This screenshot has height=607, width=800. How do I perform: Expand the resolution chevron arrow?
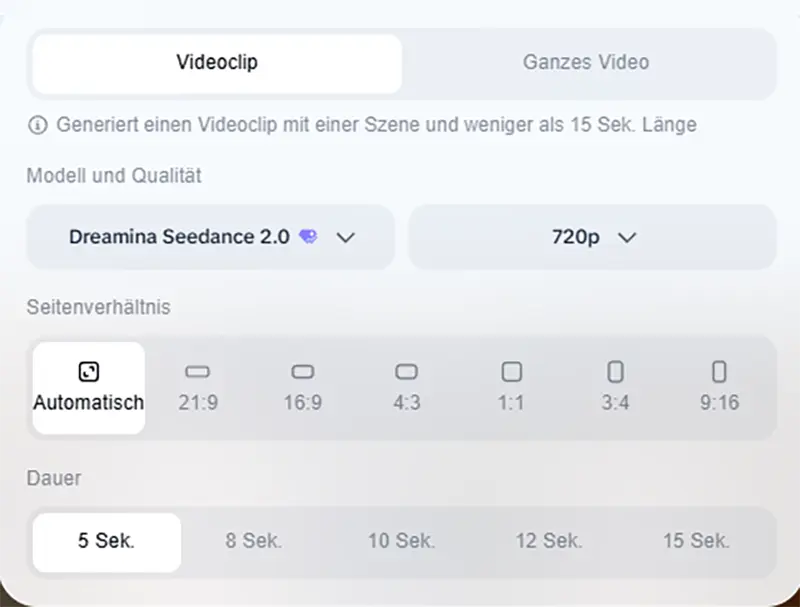pyautogui.click(x=628, y=237)
